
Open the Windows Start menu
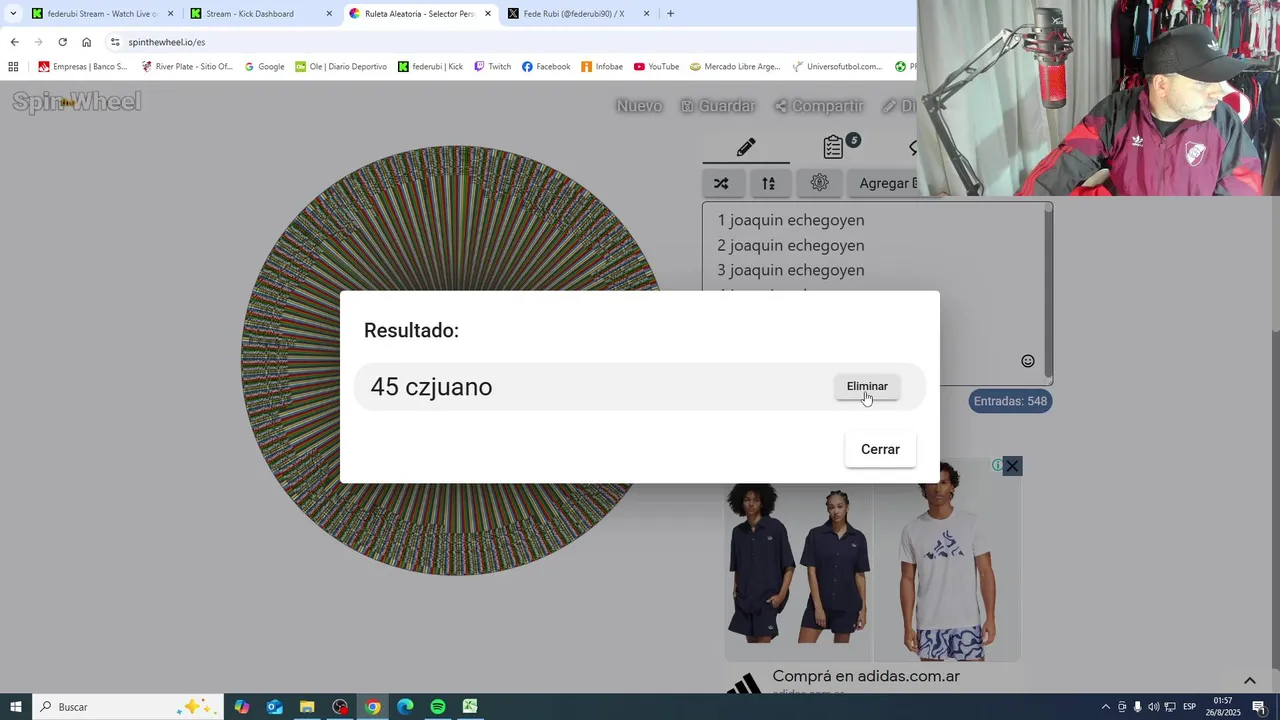click(15, 707)
